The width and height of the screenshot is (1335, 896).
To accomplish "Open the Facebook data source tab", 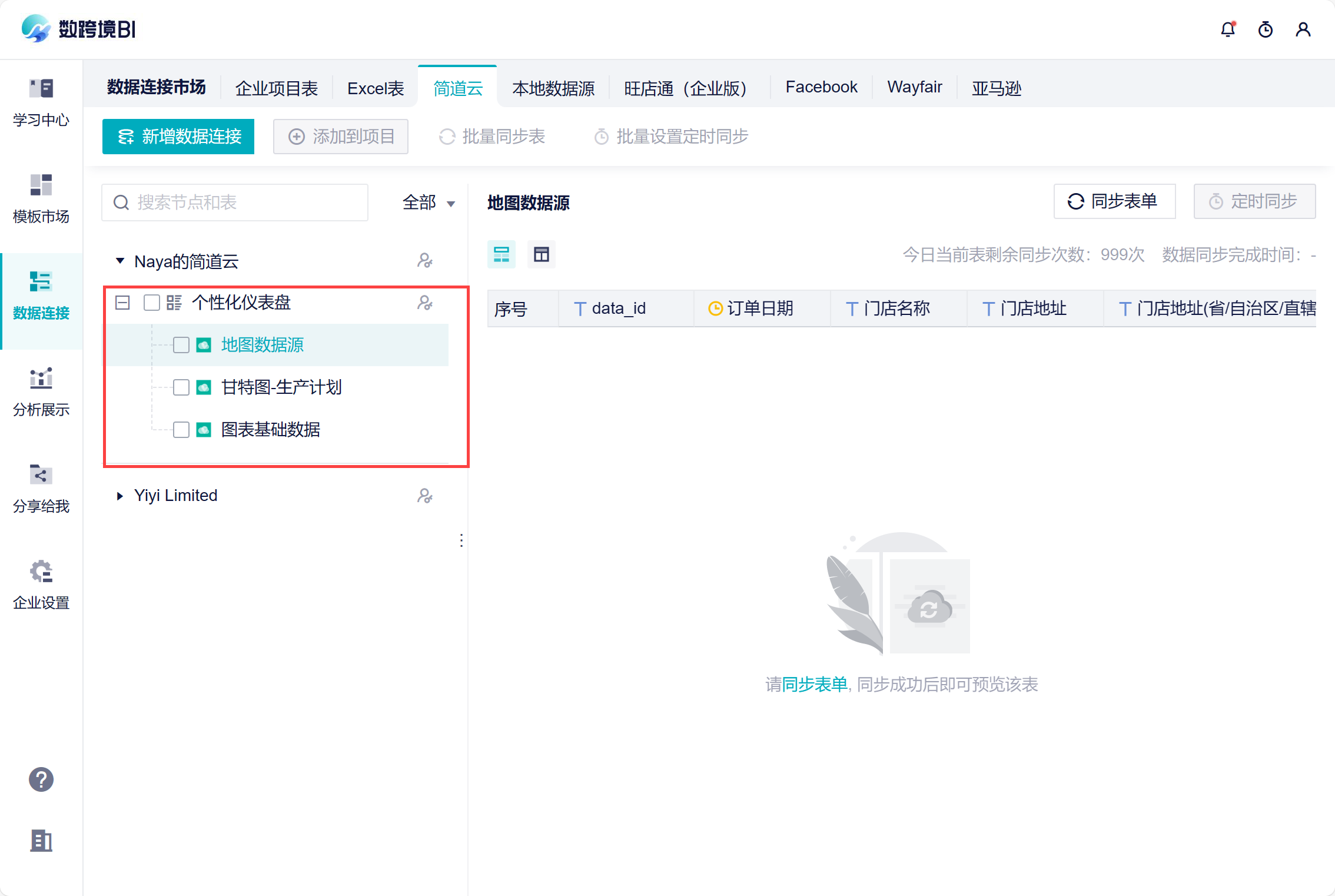I will point(821,87).
